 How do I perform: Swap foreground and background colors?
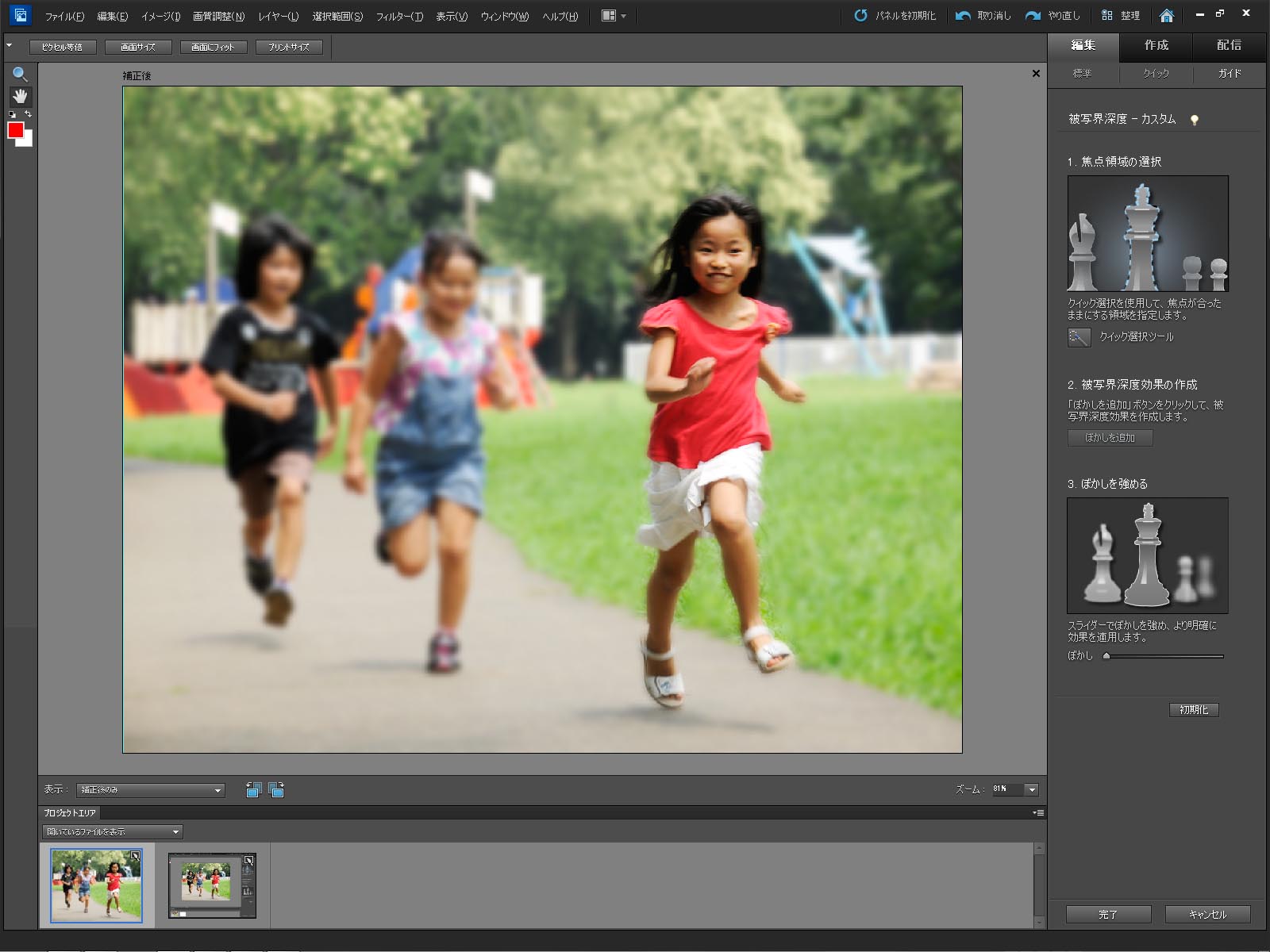28,115
